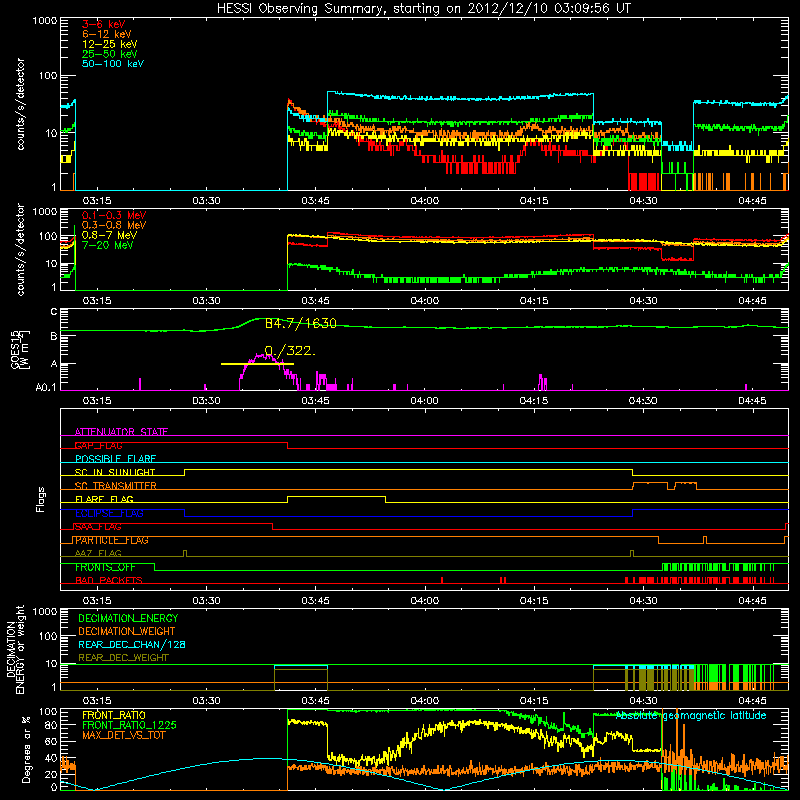Select the DECIMATION_ENERGY legend label
This screenshot has width=800, height=800.
128,618
